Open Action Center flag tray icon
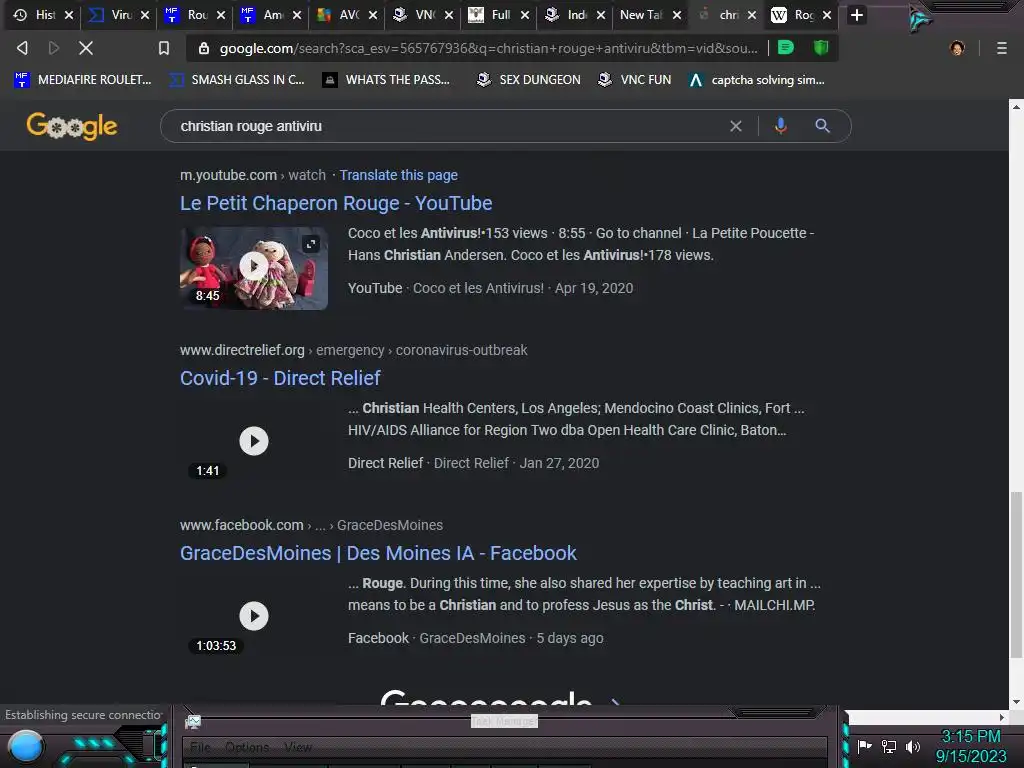This screenshot has height=768, width=1024. pos(864,746)
